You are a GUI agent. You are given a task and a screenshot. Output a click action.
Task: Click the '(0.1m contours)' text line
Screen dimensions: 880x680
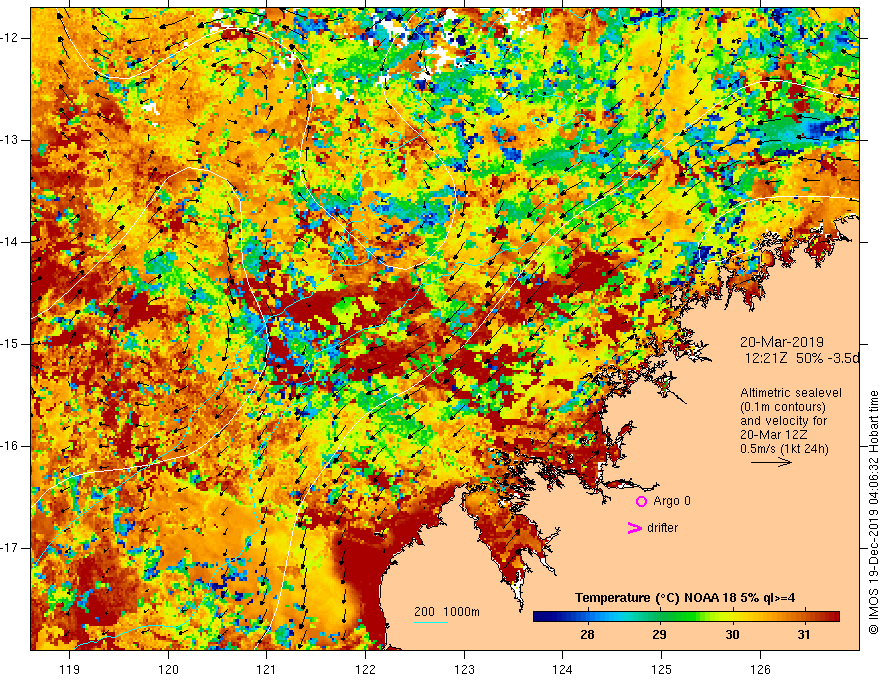[x=783, y=407]
